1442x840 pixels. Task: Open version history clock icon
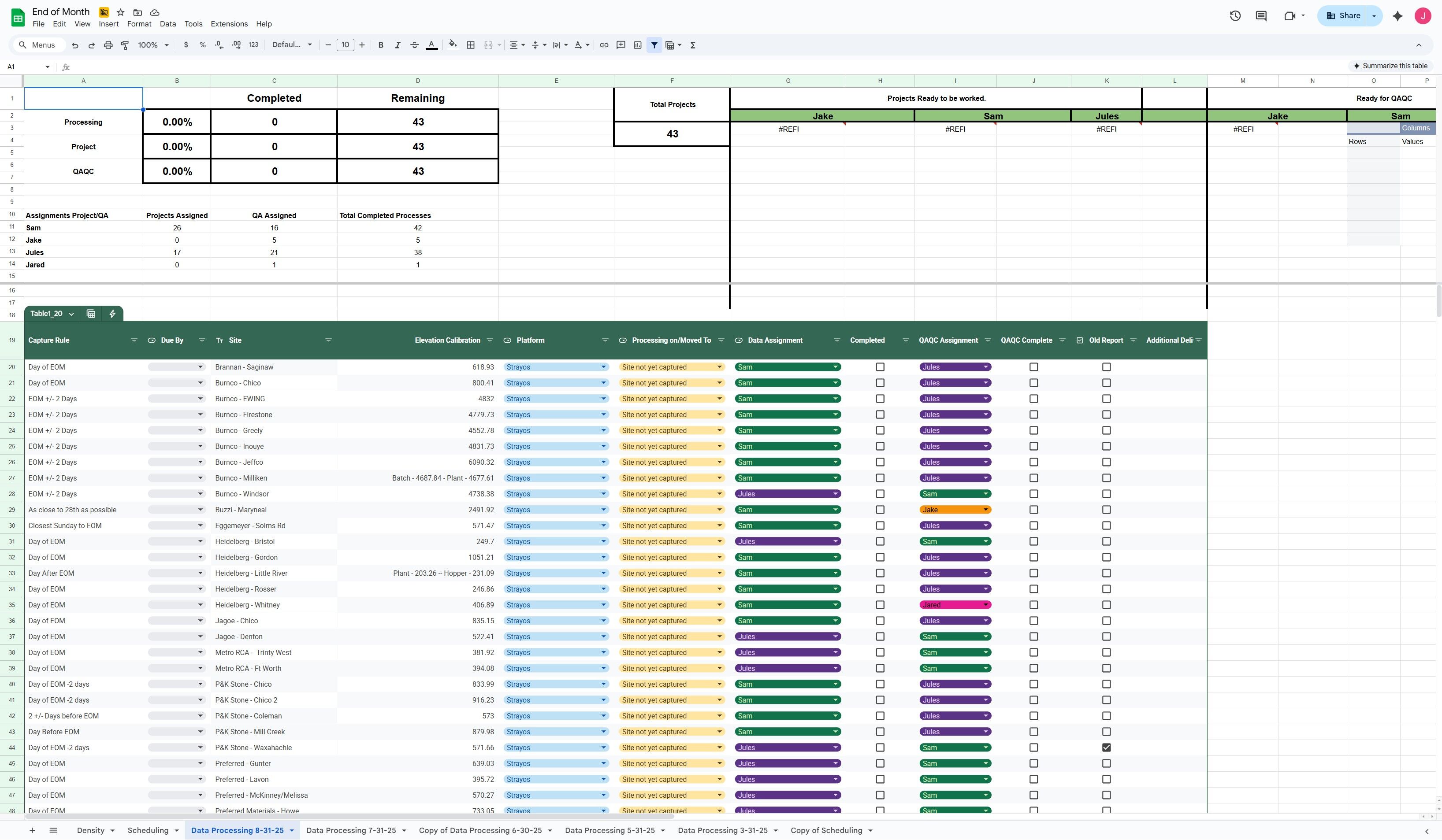click(1235, 16)
